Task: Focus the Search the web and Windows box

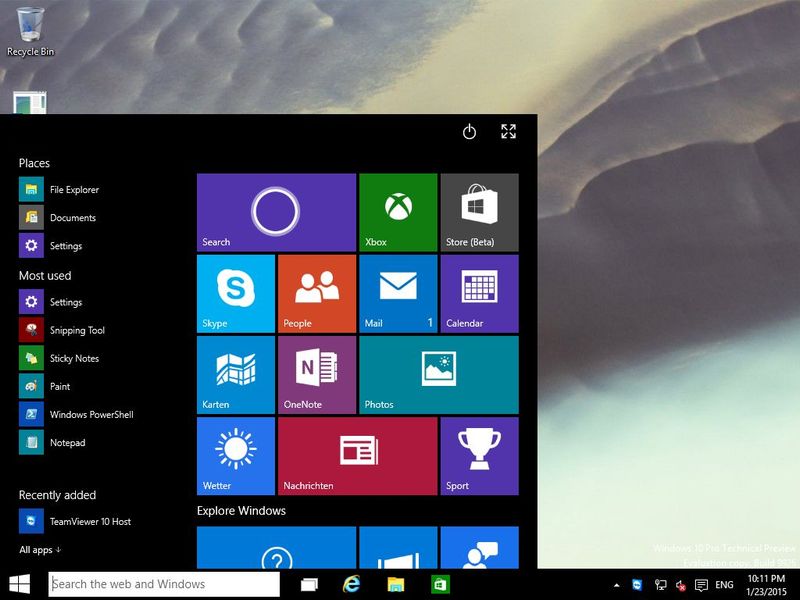Action: coord(164,584)
